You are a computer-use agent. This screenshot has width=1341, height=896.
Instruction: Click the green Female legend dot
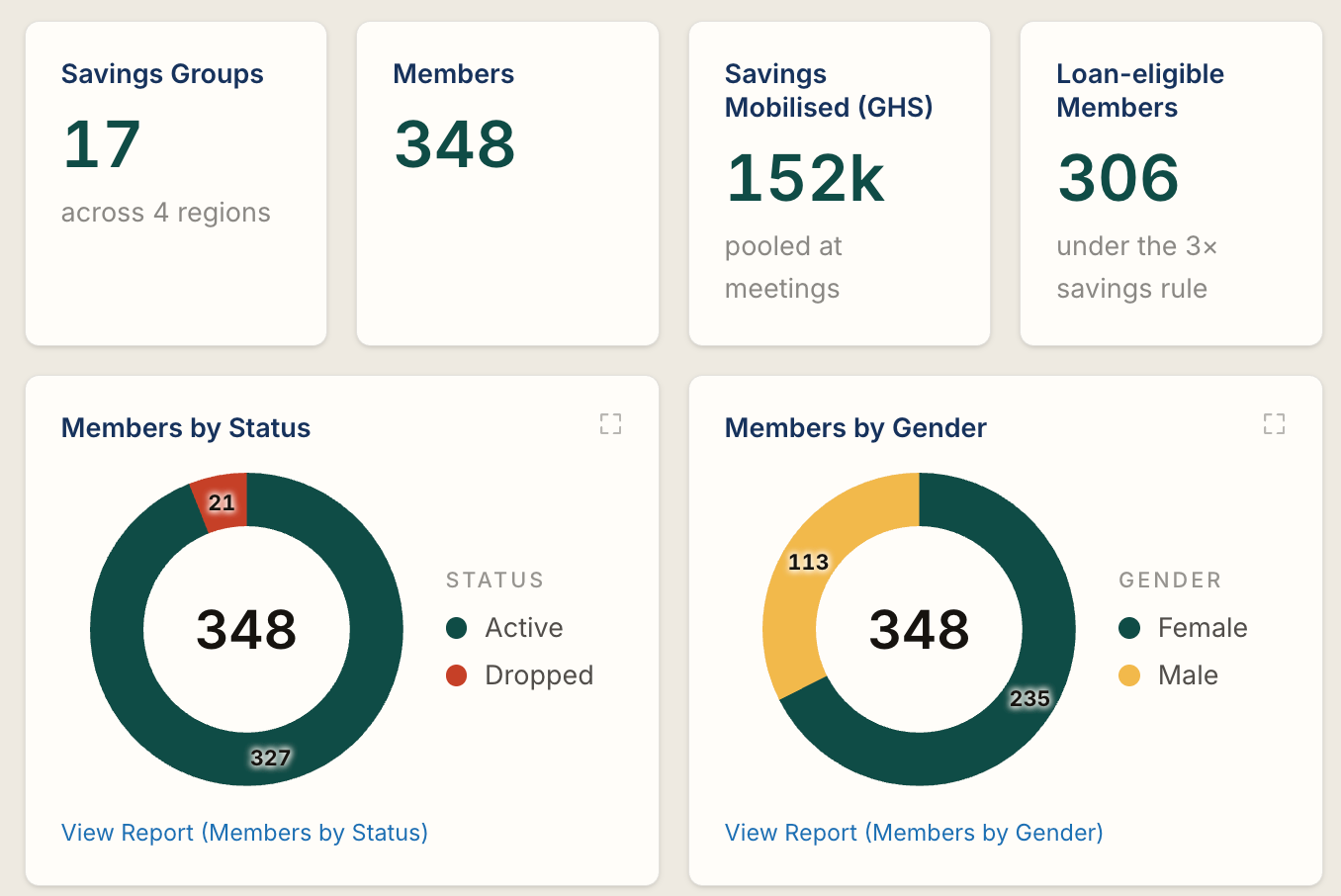click(x=1129, y=628)
